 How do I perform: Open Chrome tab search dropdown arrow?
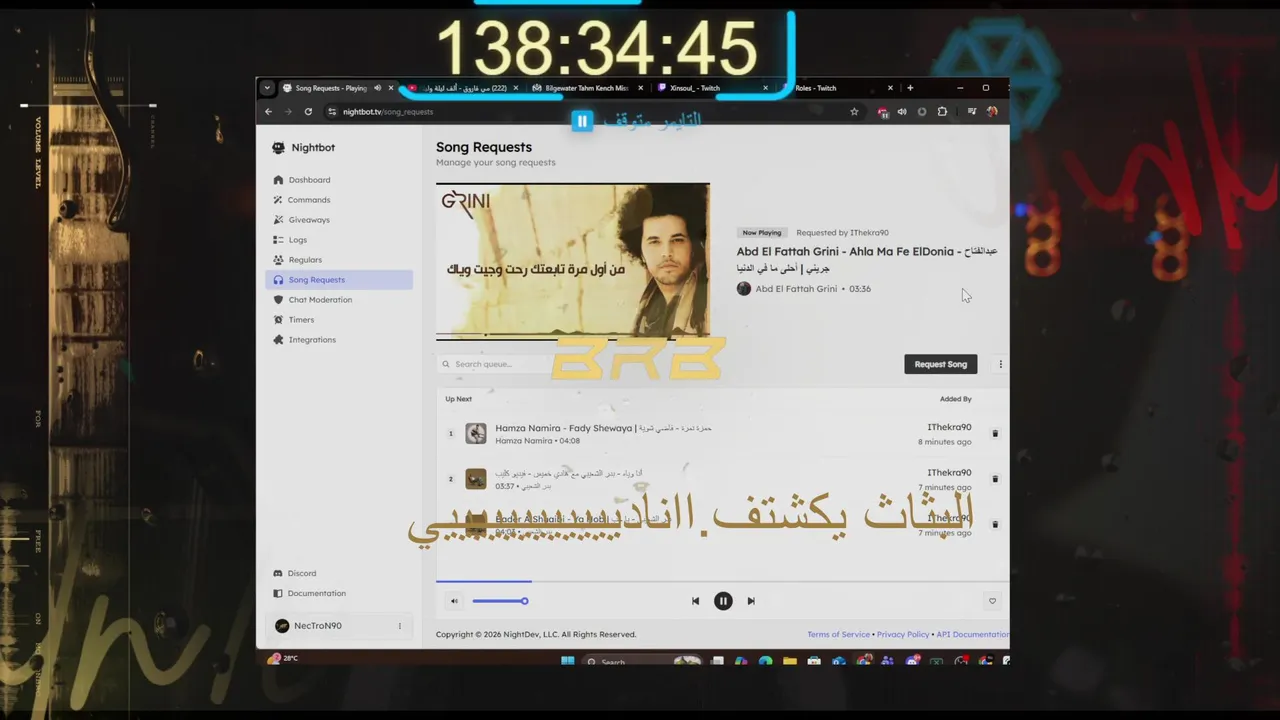pos(267,88)
